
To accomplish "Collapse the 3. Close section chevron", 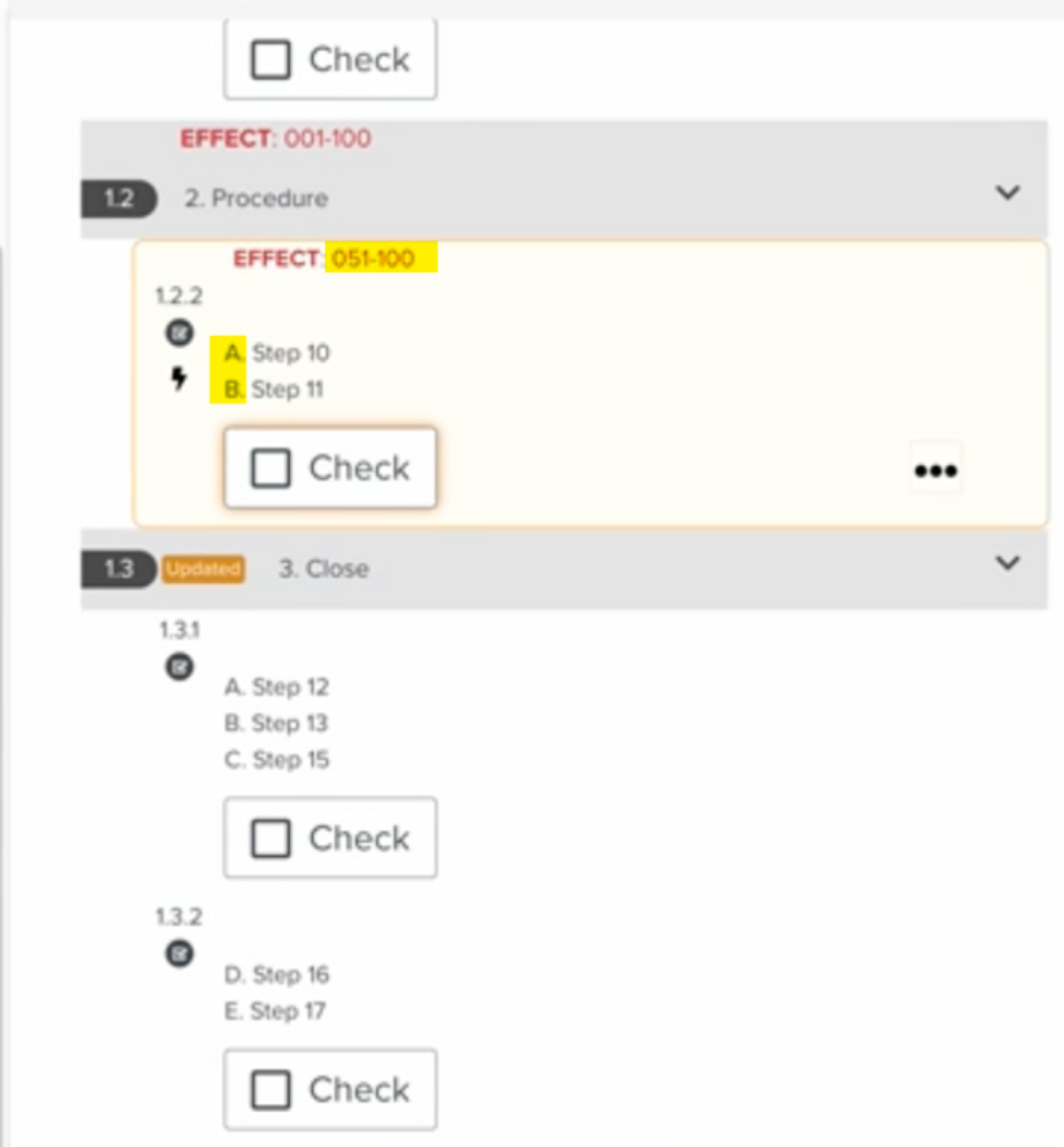I will 1008,563.
